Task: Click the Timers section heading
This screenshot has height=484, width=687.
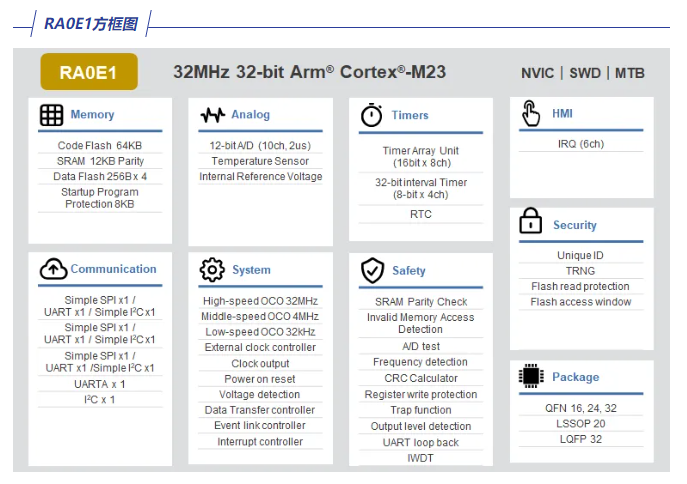Action: pos(410,115)
